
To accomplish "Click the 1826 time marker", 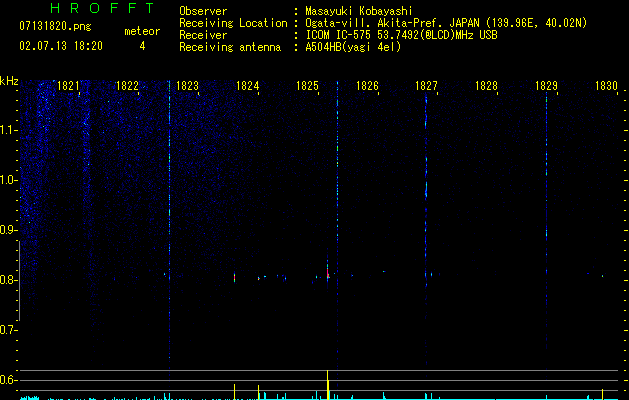I will pos(367,86).
